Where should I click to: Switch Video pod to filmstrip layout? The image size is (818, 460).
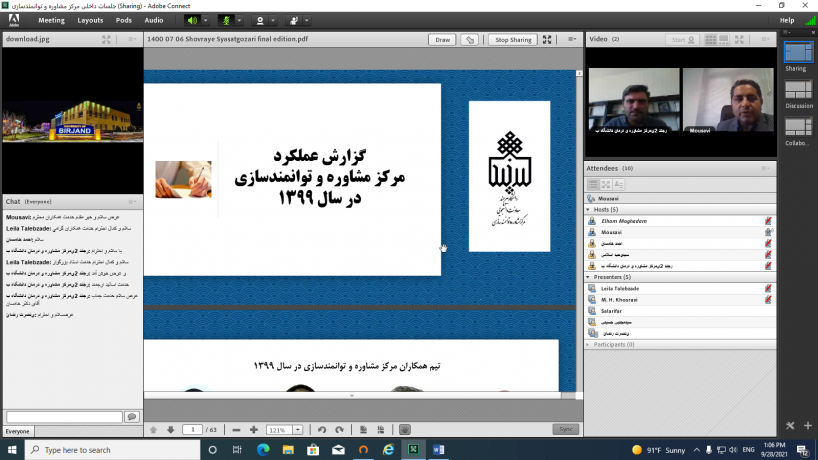coord(724,40)
